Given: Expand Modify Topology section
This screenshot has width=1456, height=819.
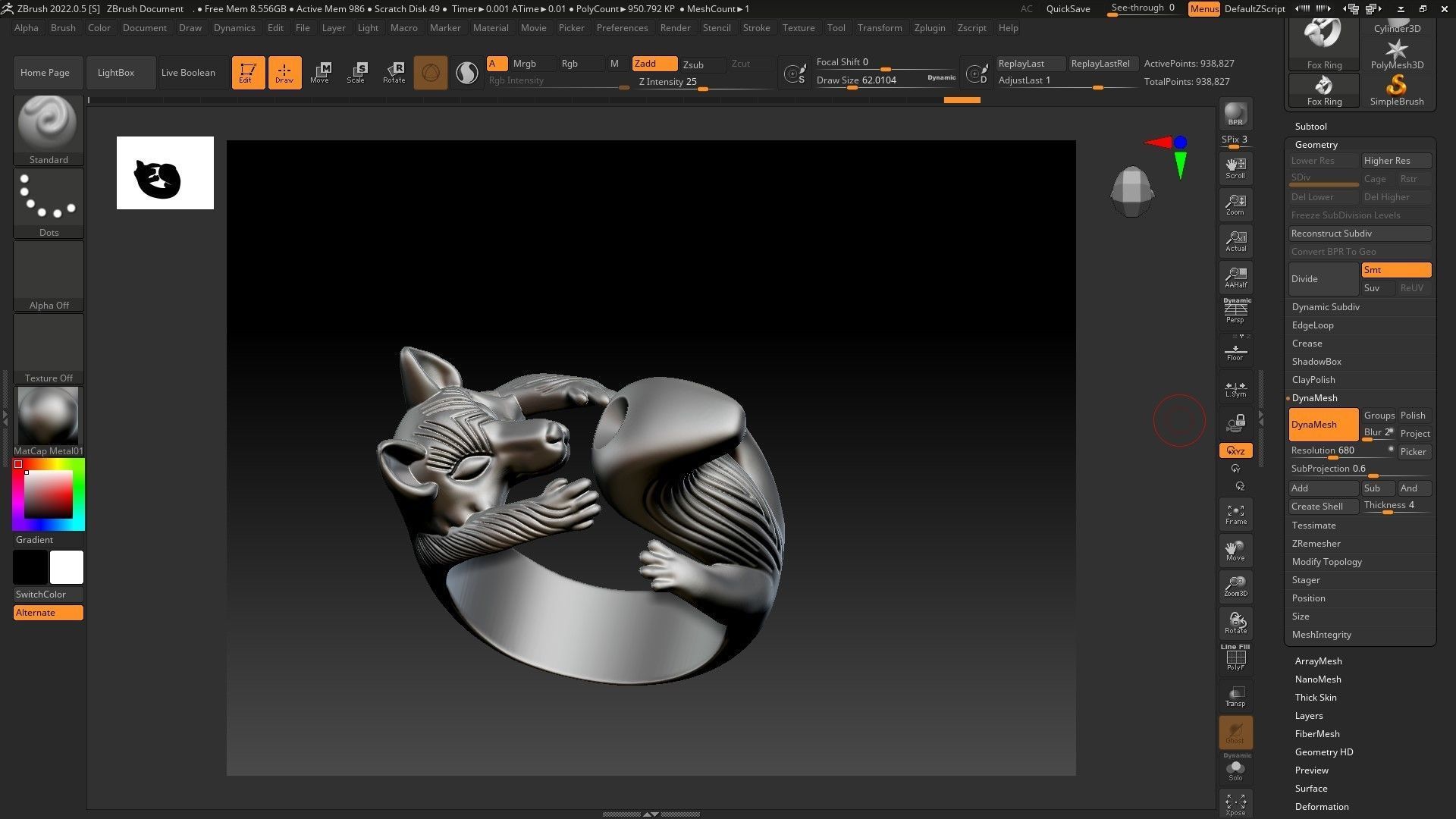Looking at the screenshot, I should [x=1326, y=562].
